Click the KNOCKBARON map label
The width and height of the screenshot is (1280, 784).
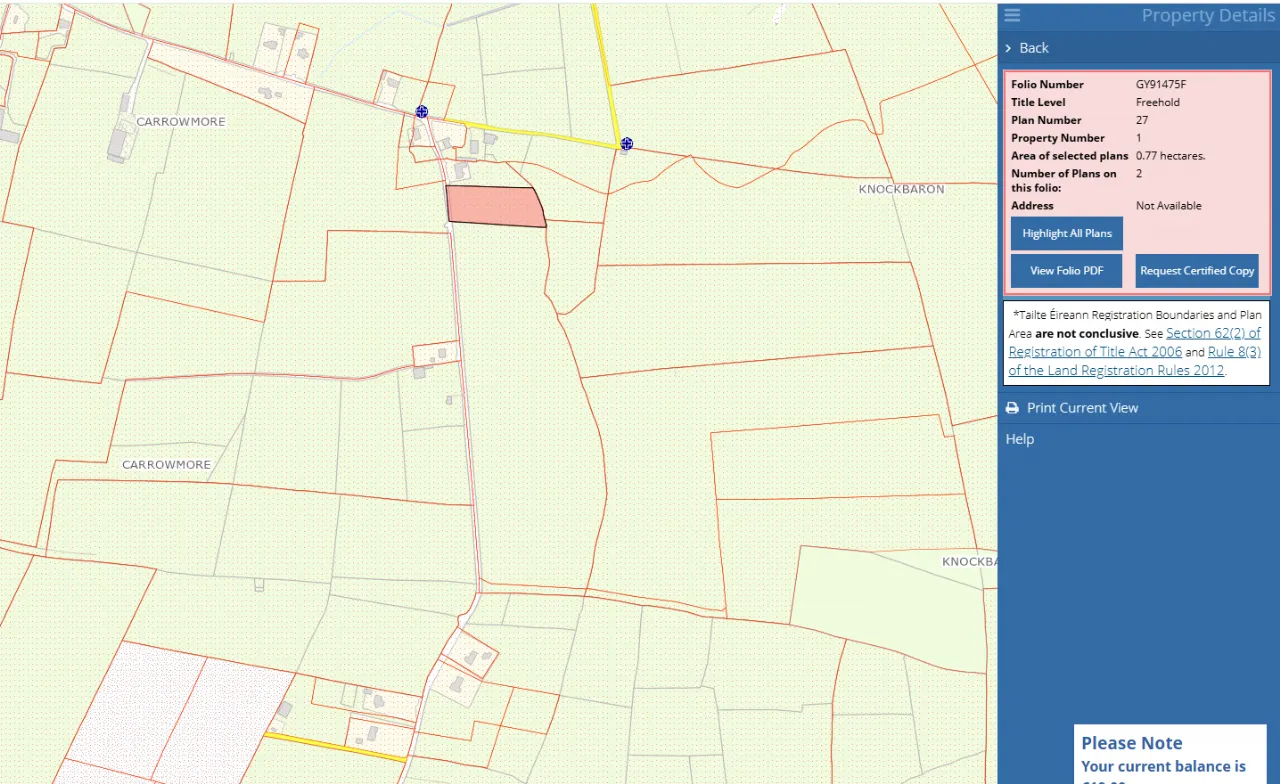[900, 189]
